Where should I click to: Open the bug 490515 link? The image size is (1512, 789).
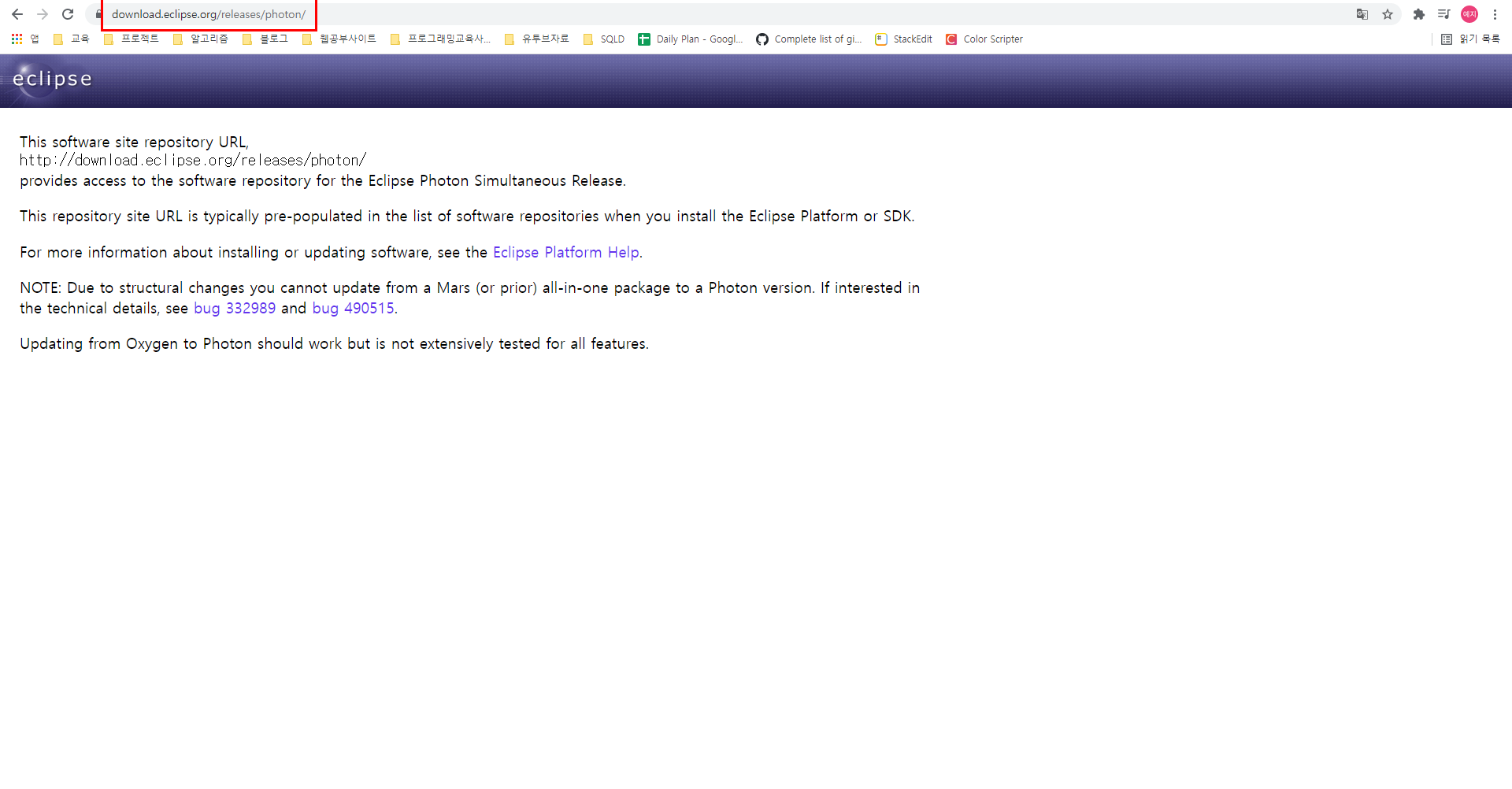tap(353, 308)
